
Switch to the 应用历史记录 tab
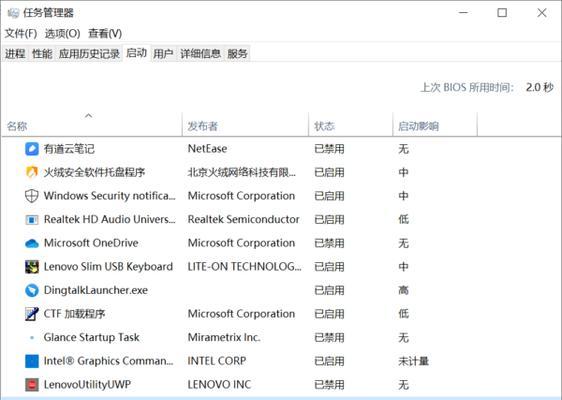coord(89,54)
